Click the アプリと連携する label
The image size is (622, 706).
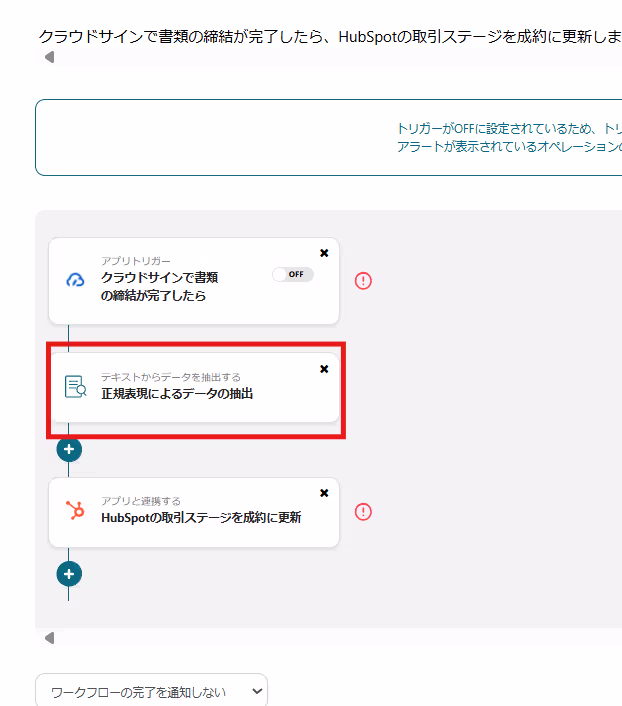point(141,501)
